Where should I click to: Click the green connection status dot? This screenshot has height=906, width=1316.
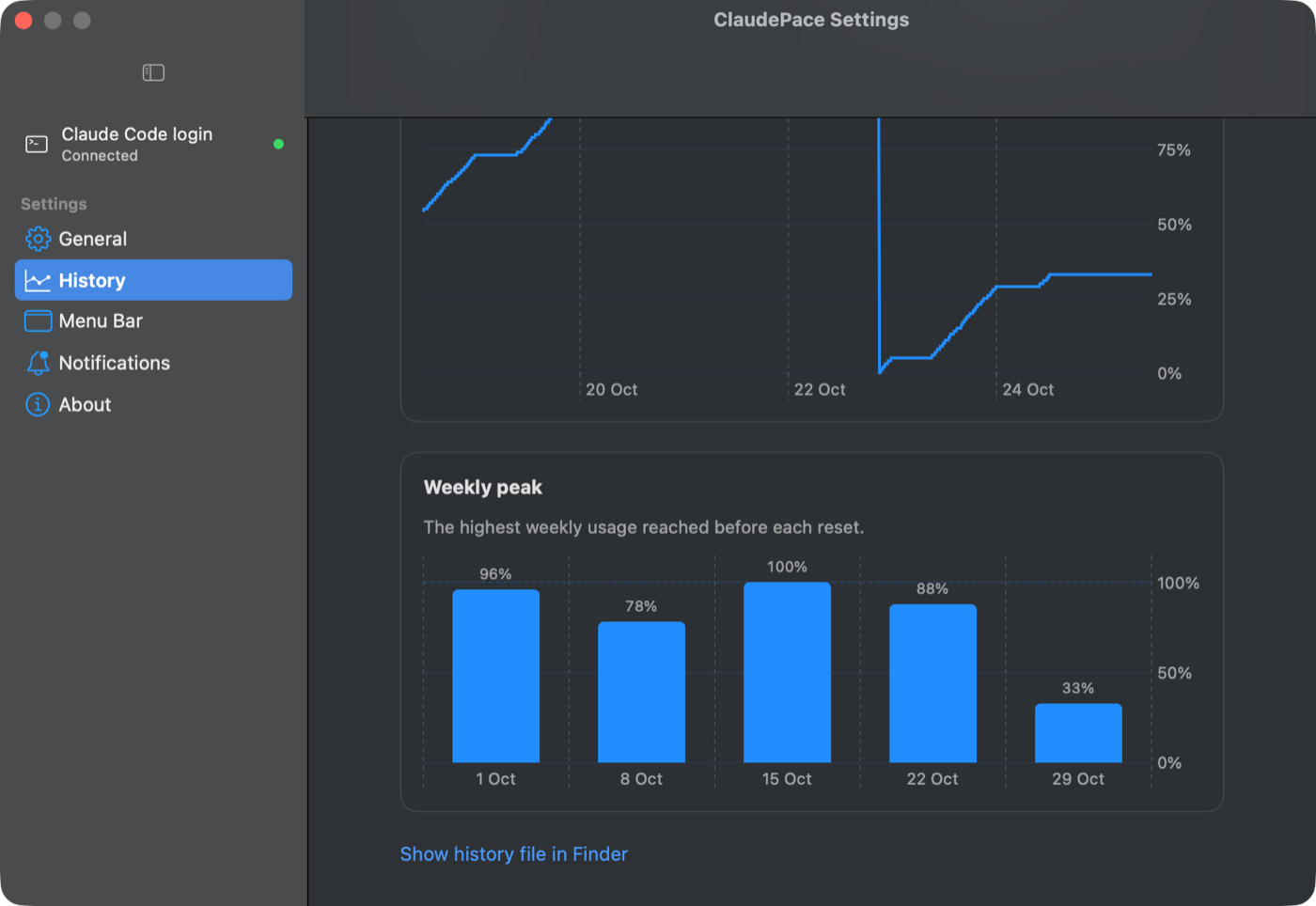coord(278,144)
